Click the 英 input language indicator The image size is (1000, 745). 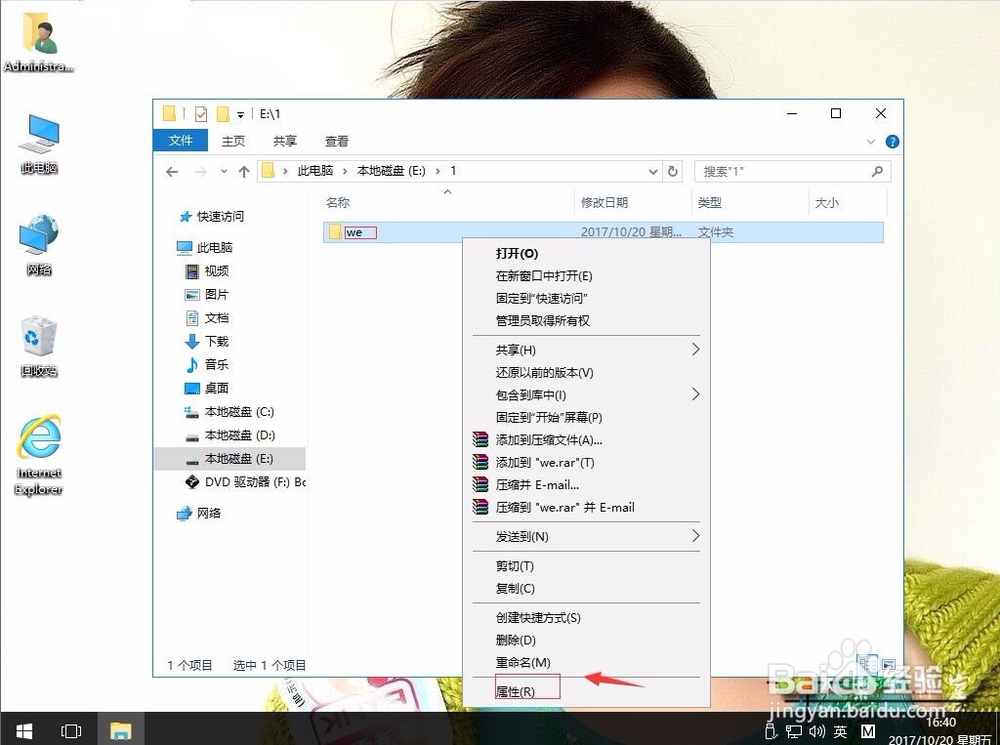click(x=841, y=731)
